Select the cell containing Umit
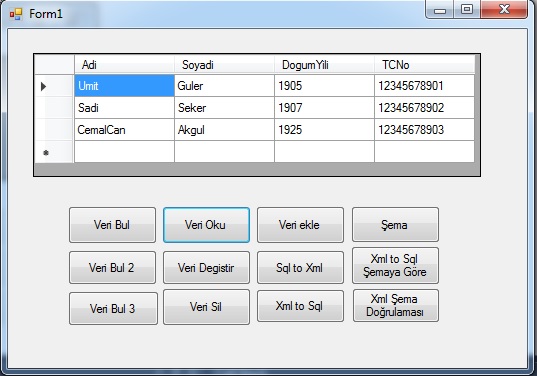The image size is (537, 376). point(124,86)
